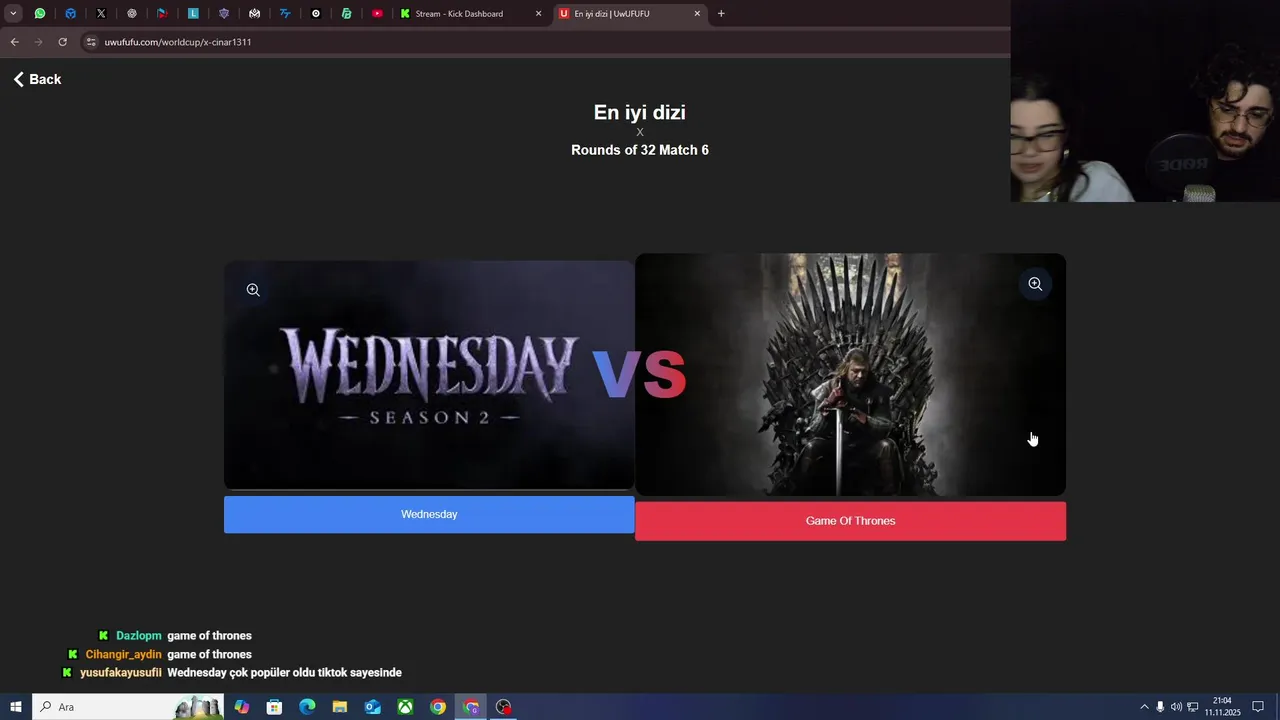Open Outlook from taskbar

373,707
